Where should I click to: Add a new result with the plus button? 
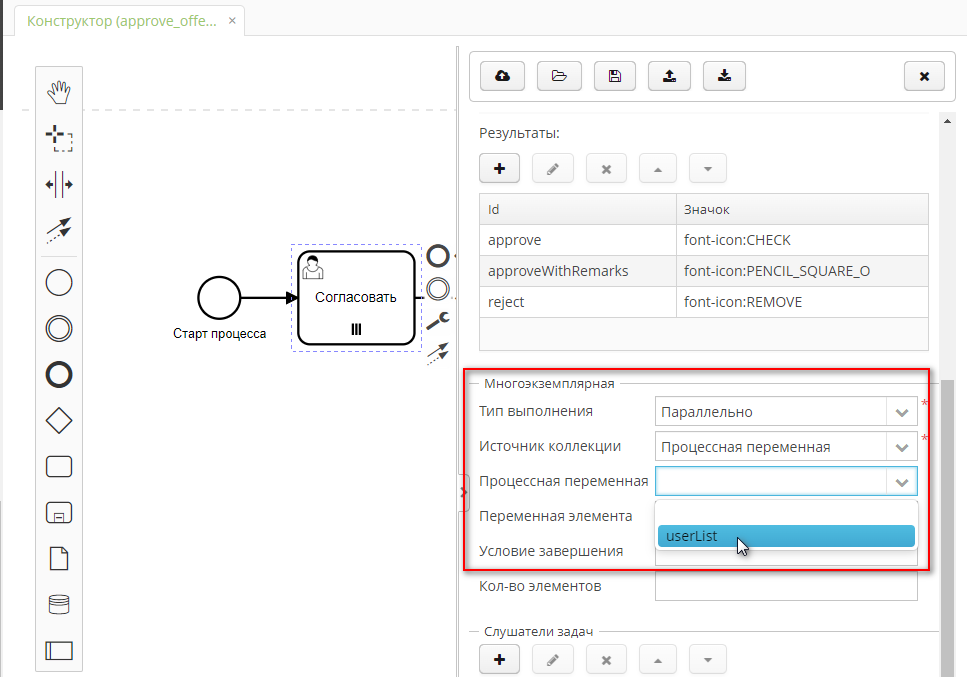[499, 168]
